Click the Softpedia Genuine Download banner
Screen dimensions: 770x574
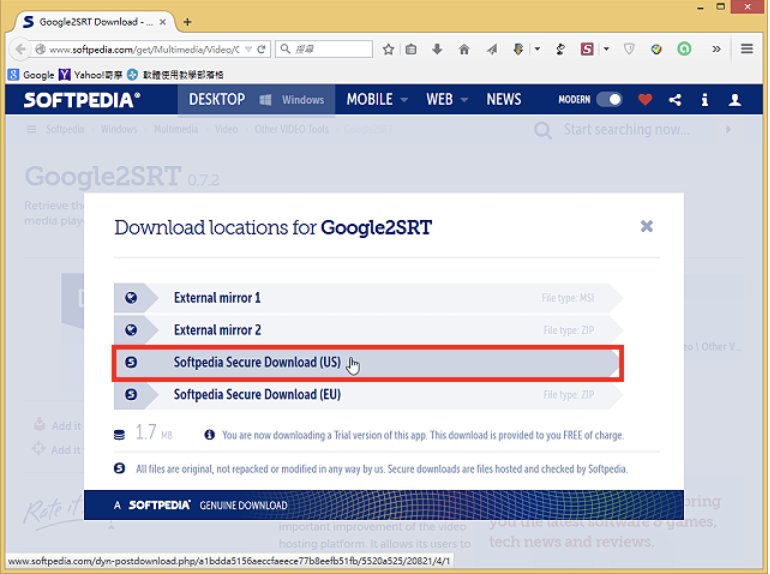pos(384,505)
